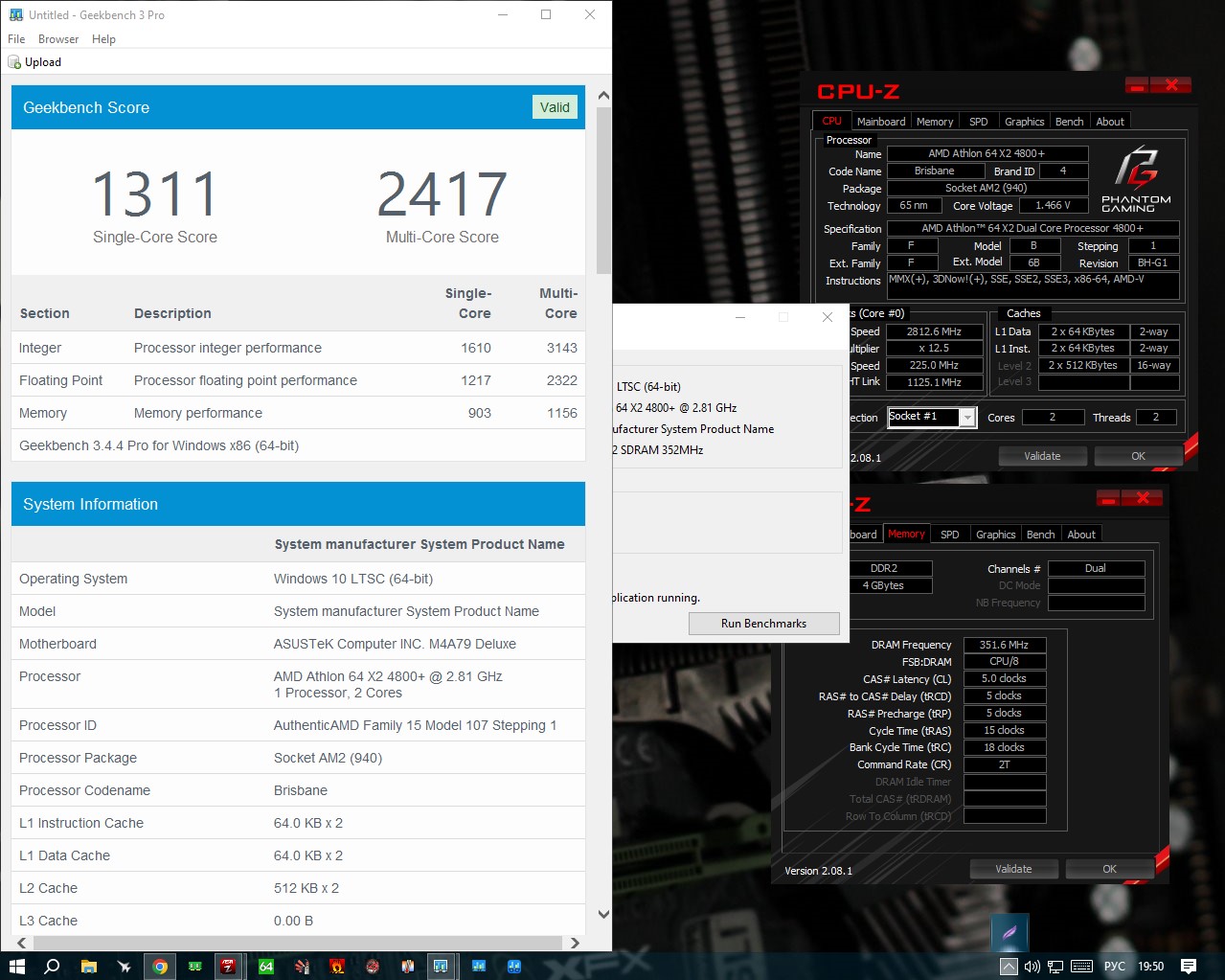Open File Explorer from taskbar

coord(88,966)
